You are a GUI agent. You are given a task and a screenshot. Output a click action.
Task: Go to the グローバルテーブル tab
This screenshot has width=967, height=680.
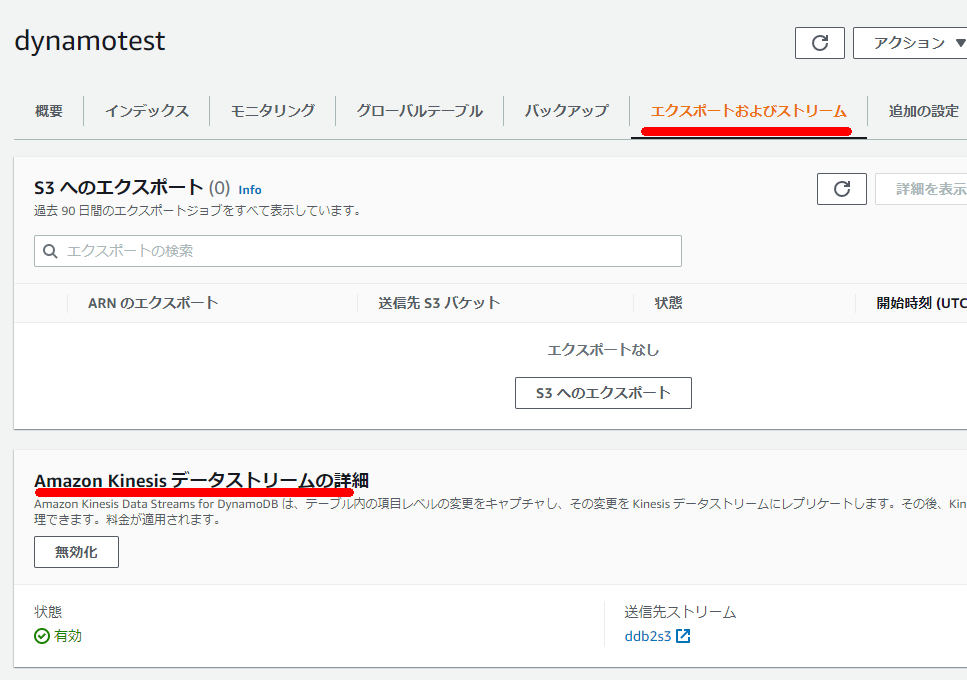[419, 111]
